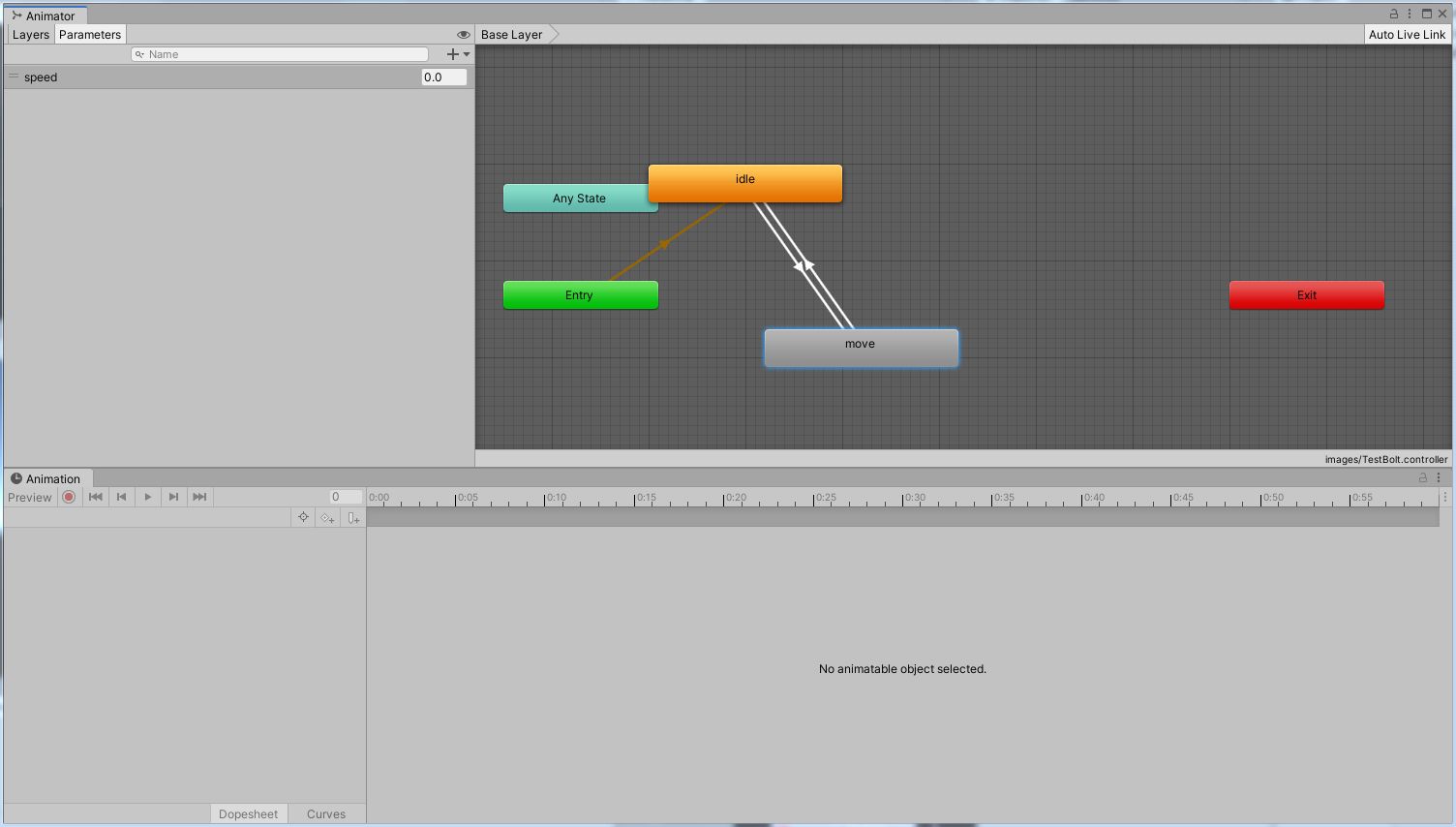Open the Base Layer breadcrumb
The height and width of the screenshot is (827, 1456).
coord(511,34)
